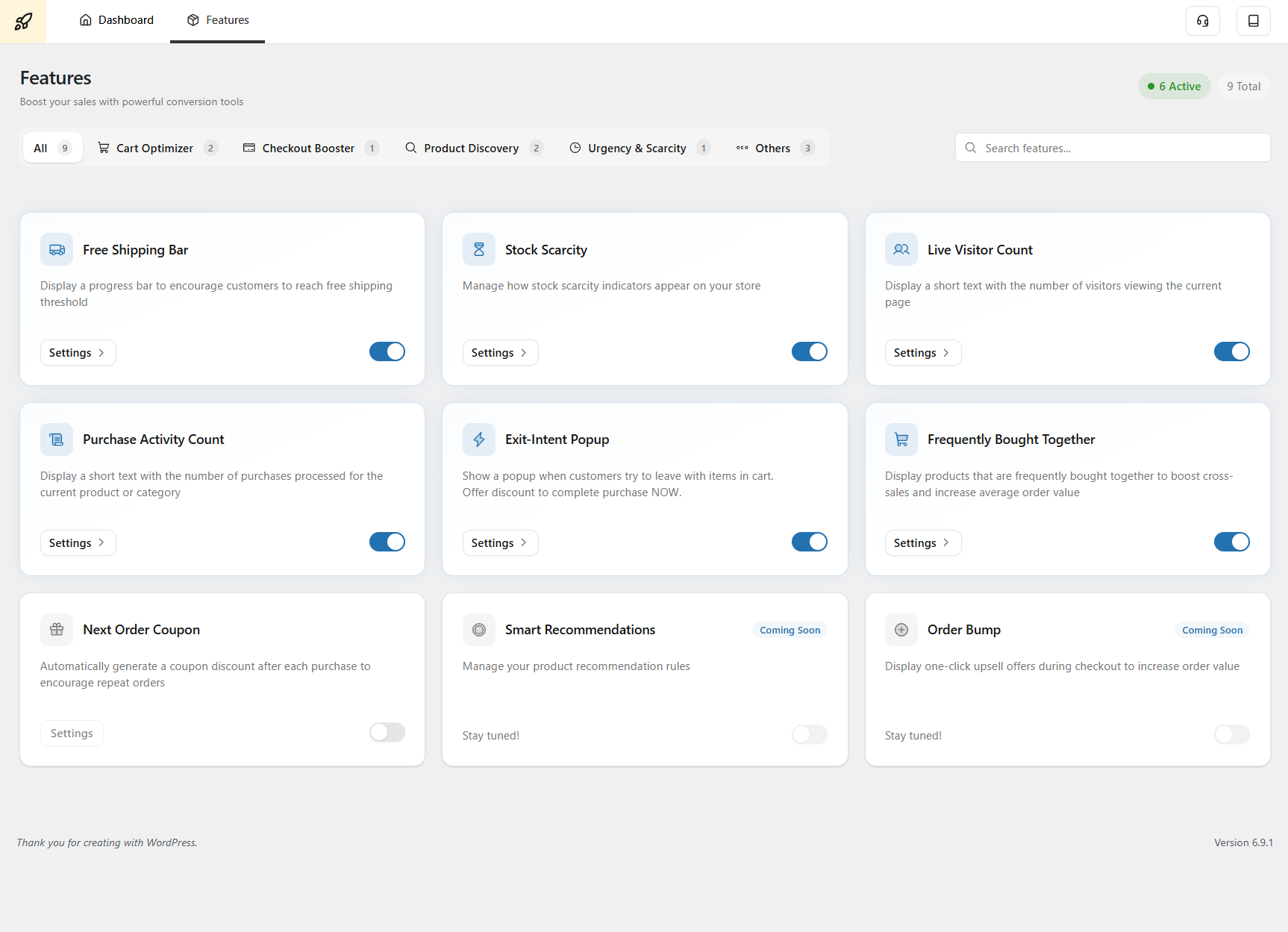The height and width of the screenshot is (932, 1288).
Task: Click the Live Visitor Count Settings button
Action: [x=922, y=353]
